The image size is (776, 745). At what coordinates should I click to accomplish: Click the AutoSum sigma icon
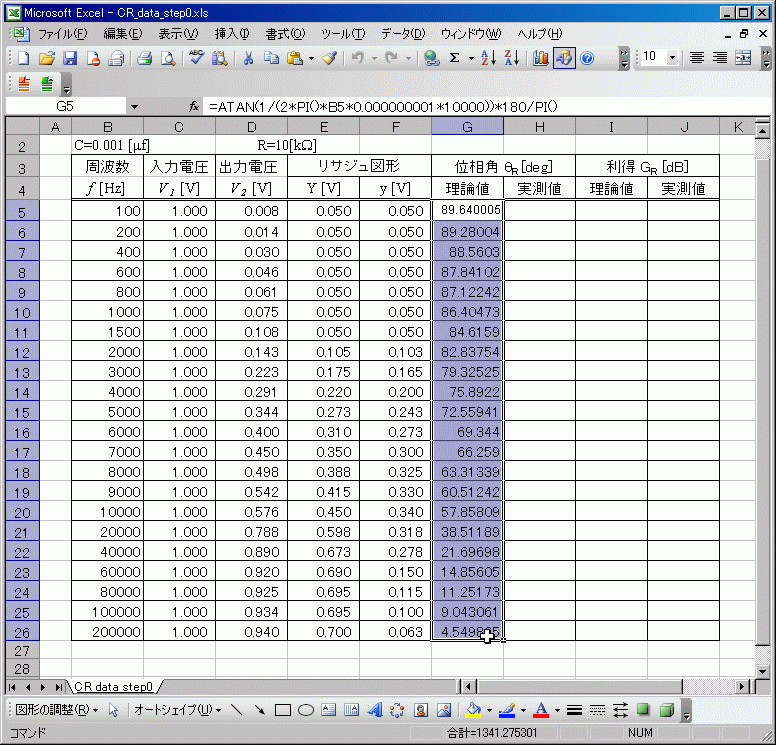(455, 58)
